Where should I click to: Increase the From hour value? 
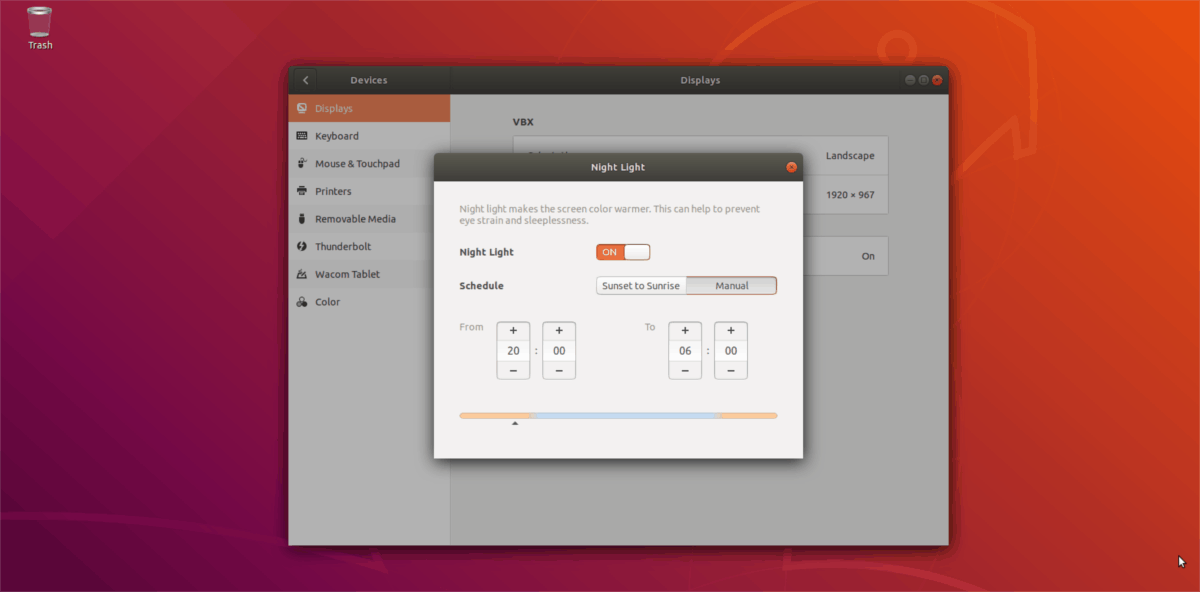[x=513, y=331]
